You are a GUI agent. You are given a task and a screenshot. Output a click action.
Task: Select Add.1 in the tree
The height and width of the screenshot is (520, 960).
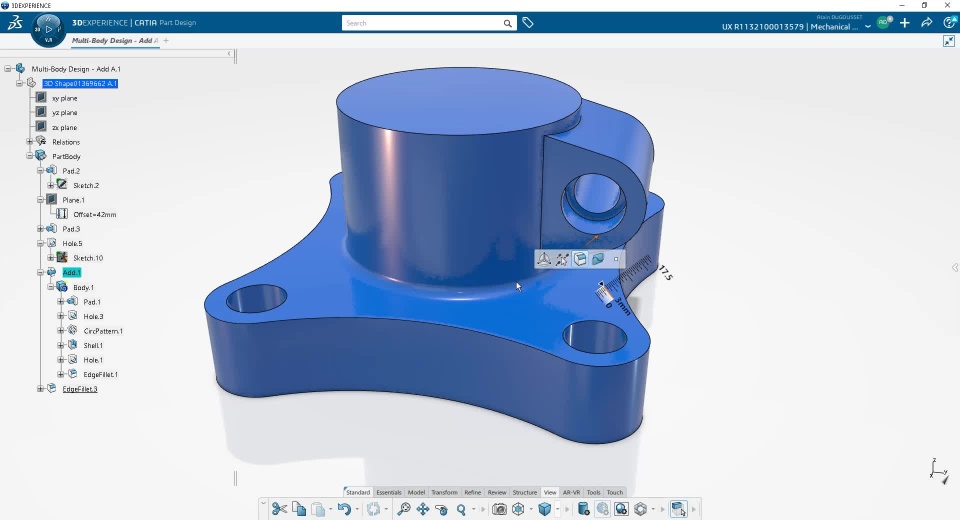[x=72, y=273]
